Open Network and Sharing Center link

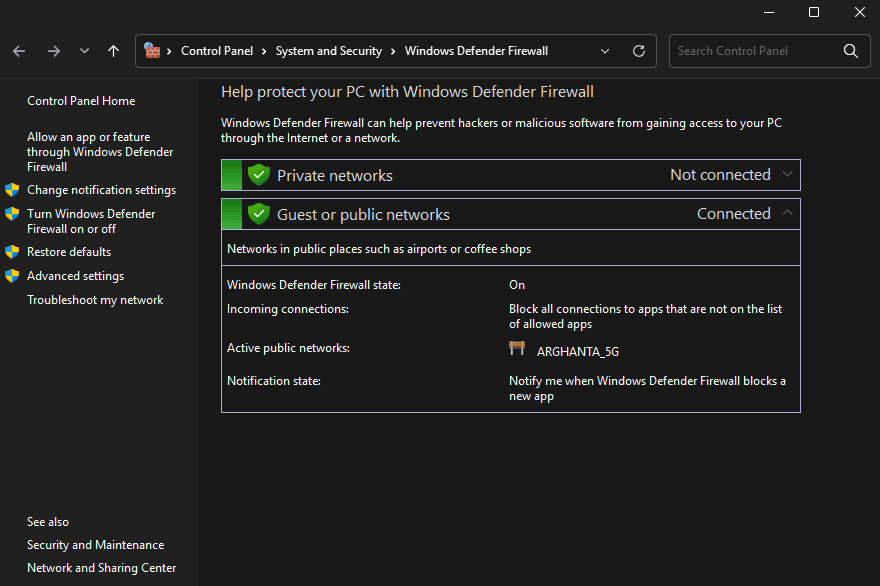(x=101, y=568)
